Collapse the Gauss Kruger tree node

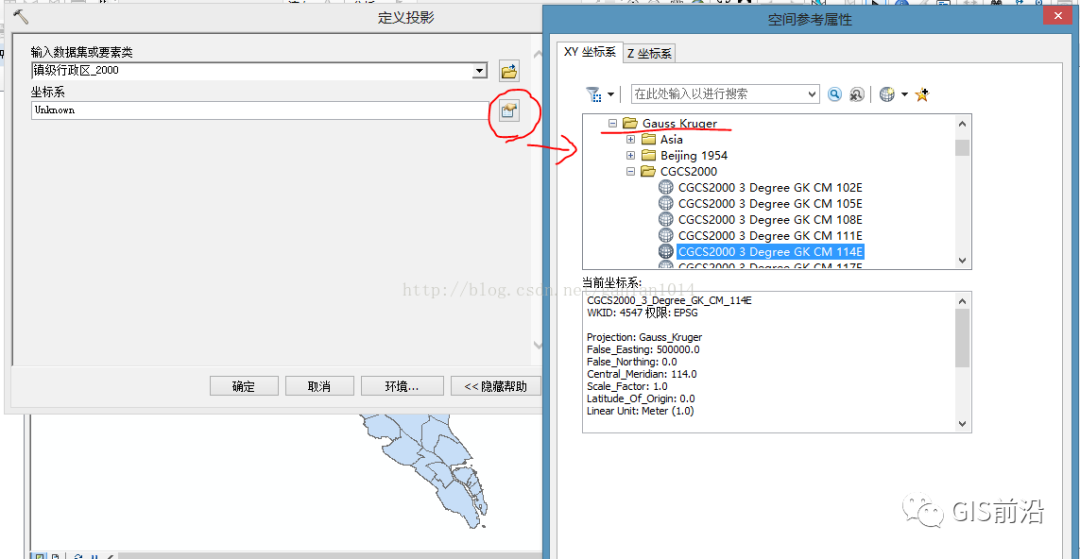pyautogui.click(x=612, y=123)
